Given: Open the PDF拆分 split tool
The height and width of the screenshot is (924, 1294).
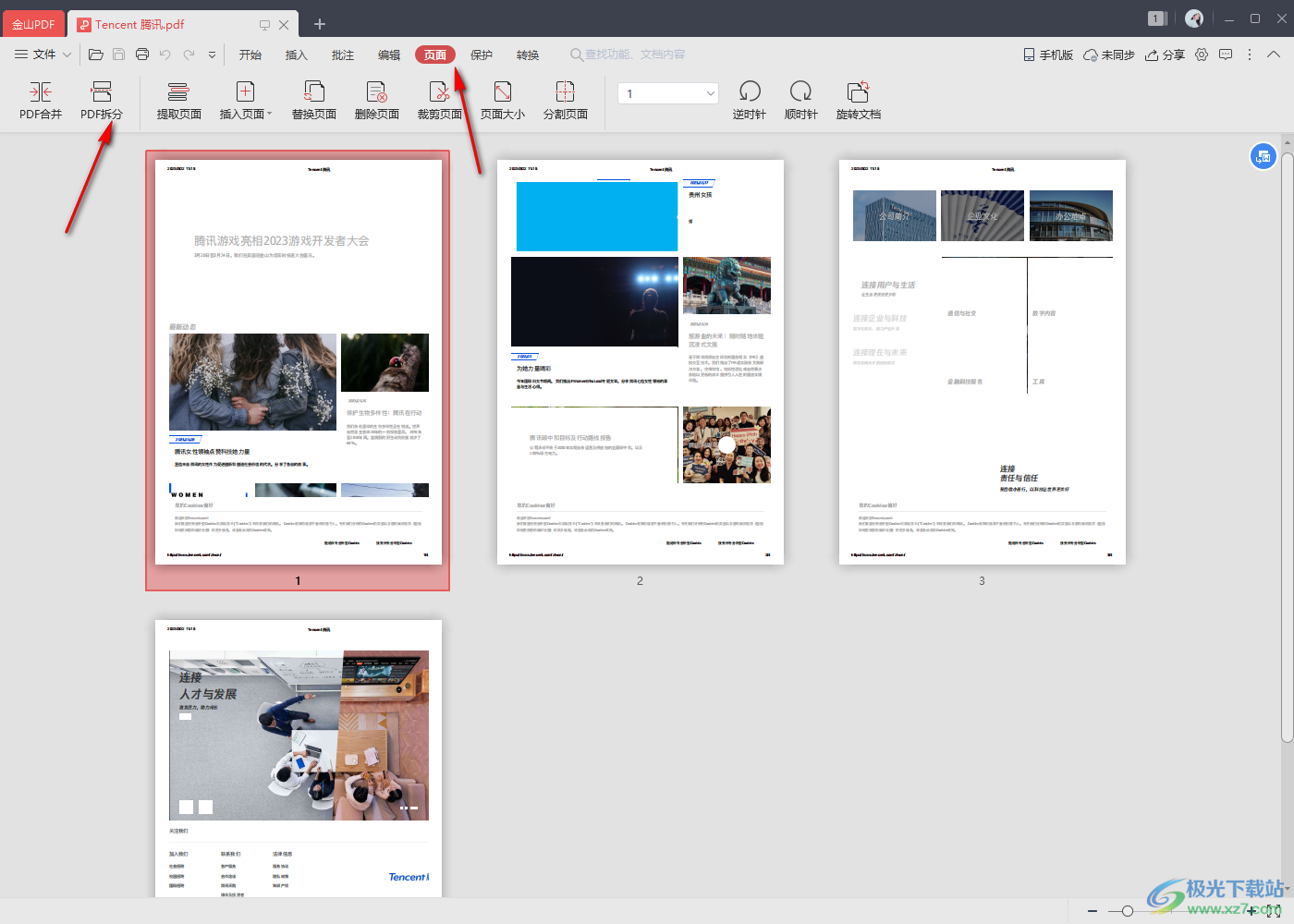Looking at the screenshot, I should 102,102.
